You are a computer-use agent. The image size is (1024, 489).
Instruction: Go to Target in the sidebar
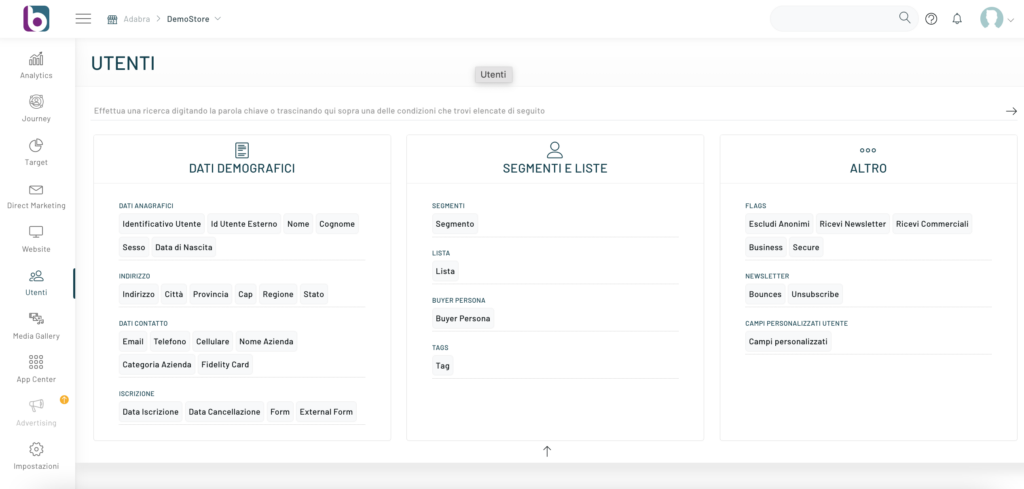36,146
